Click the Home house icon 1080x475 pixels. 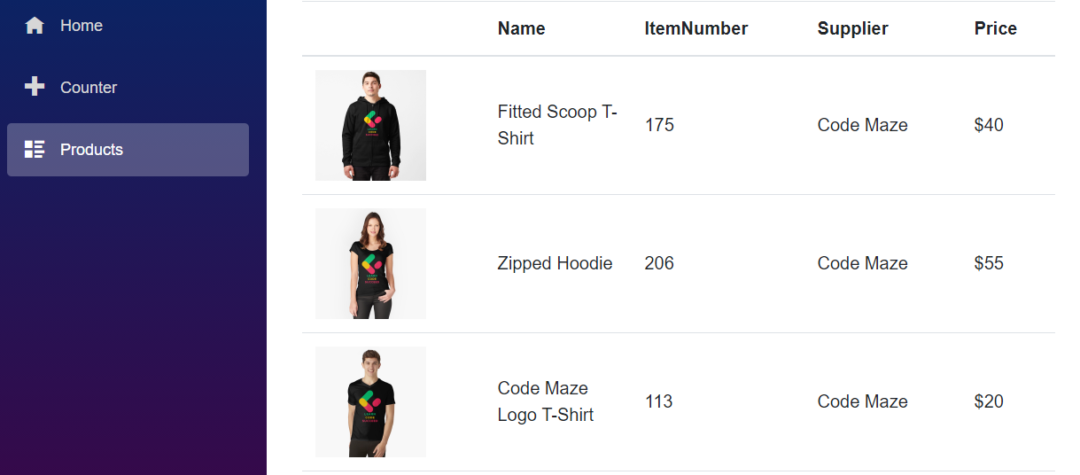click(34, 26)
